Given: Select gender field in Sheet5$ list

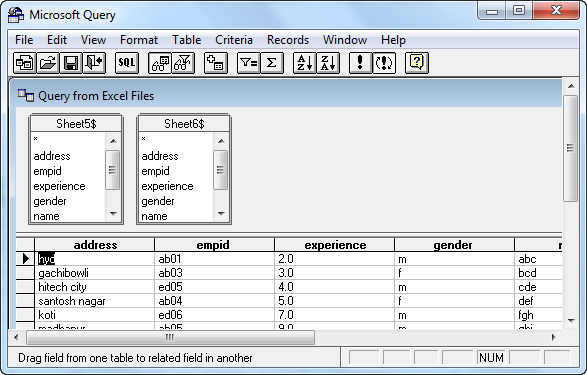Looking at the screenshot, I should (50, 201).
